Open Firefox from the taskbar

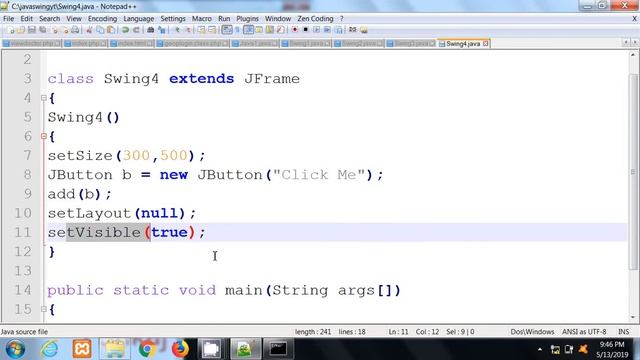180,349
